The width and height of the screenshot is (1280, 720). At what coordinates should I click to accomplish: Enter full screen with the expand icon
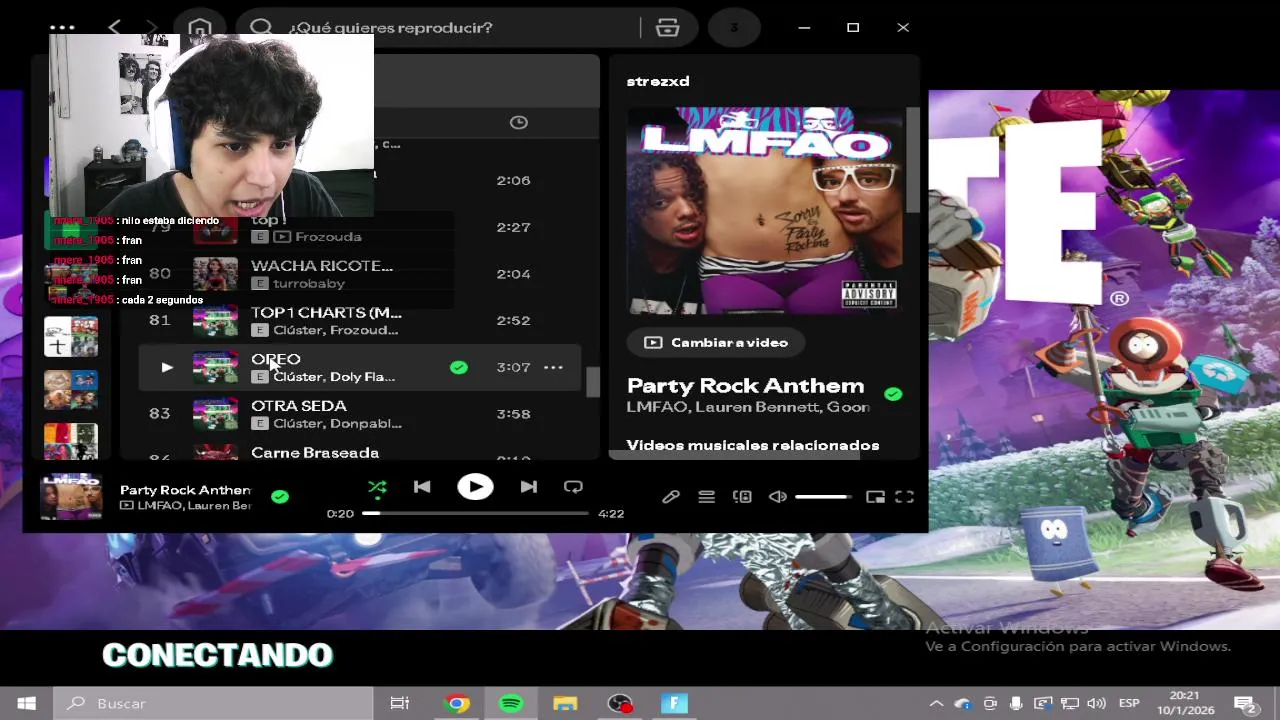904,497
